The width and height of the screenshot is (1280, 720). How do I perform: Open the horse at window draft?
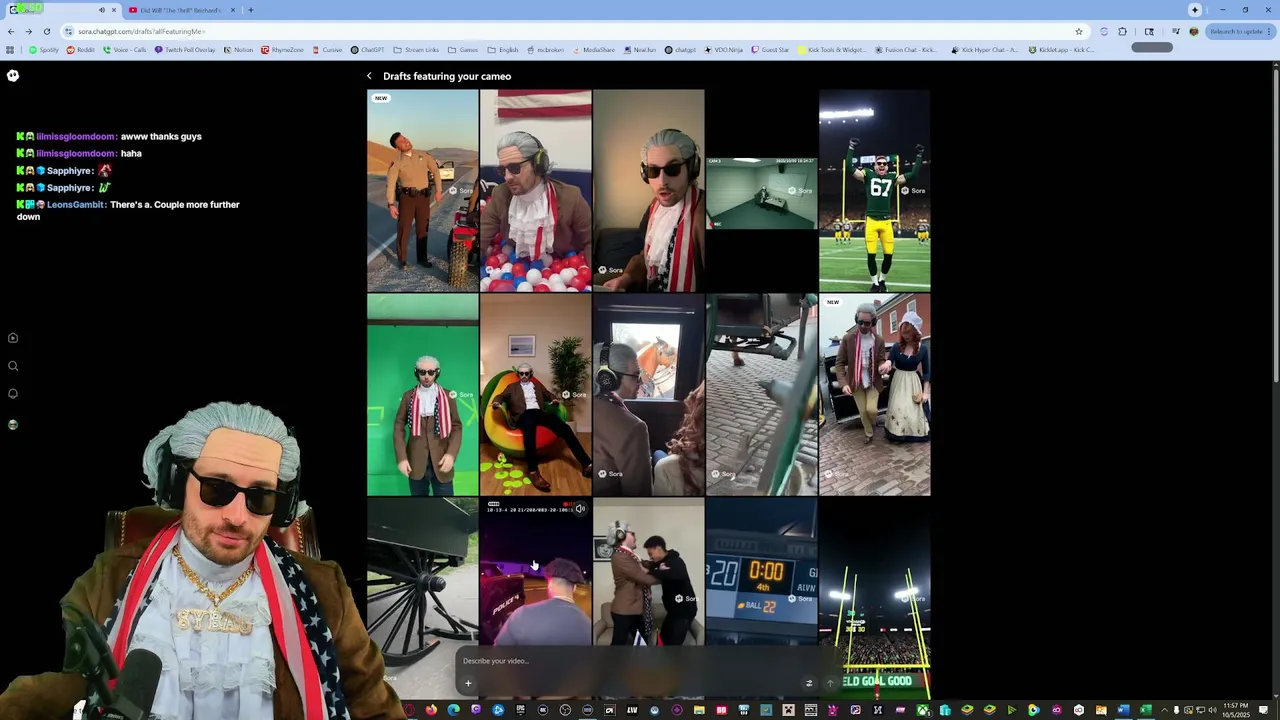click(648, 395)
